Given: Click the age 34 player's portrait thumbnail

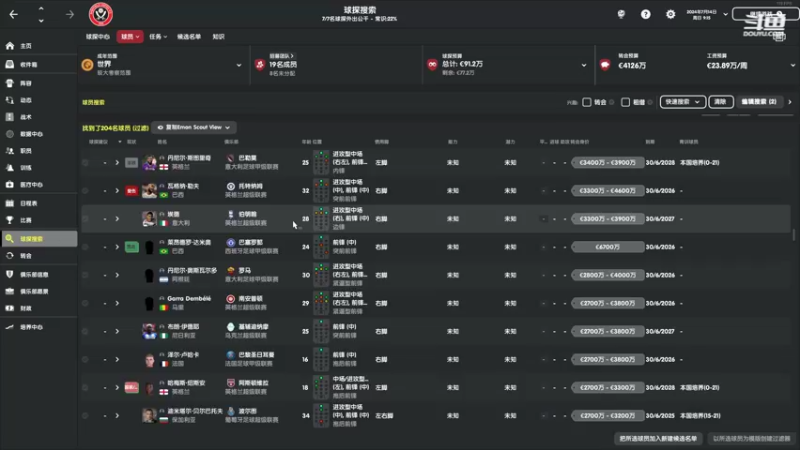Looking at the screenshot, I should pos(149,415).
